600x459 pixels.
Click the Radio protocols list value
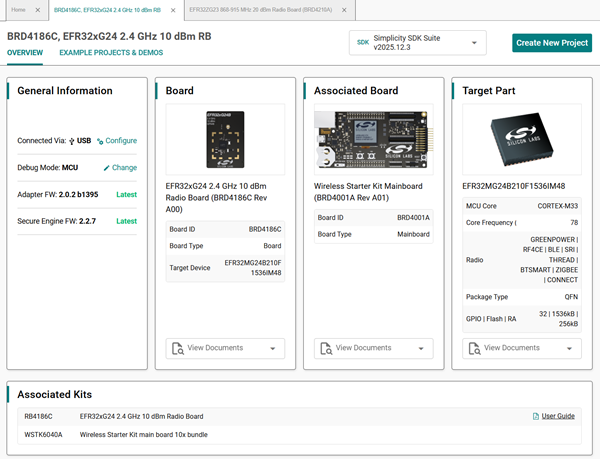tap(549, 260)
